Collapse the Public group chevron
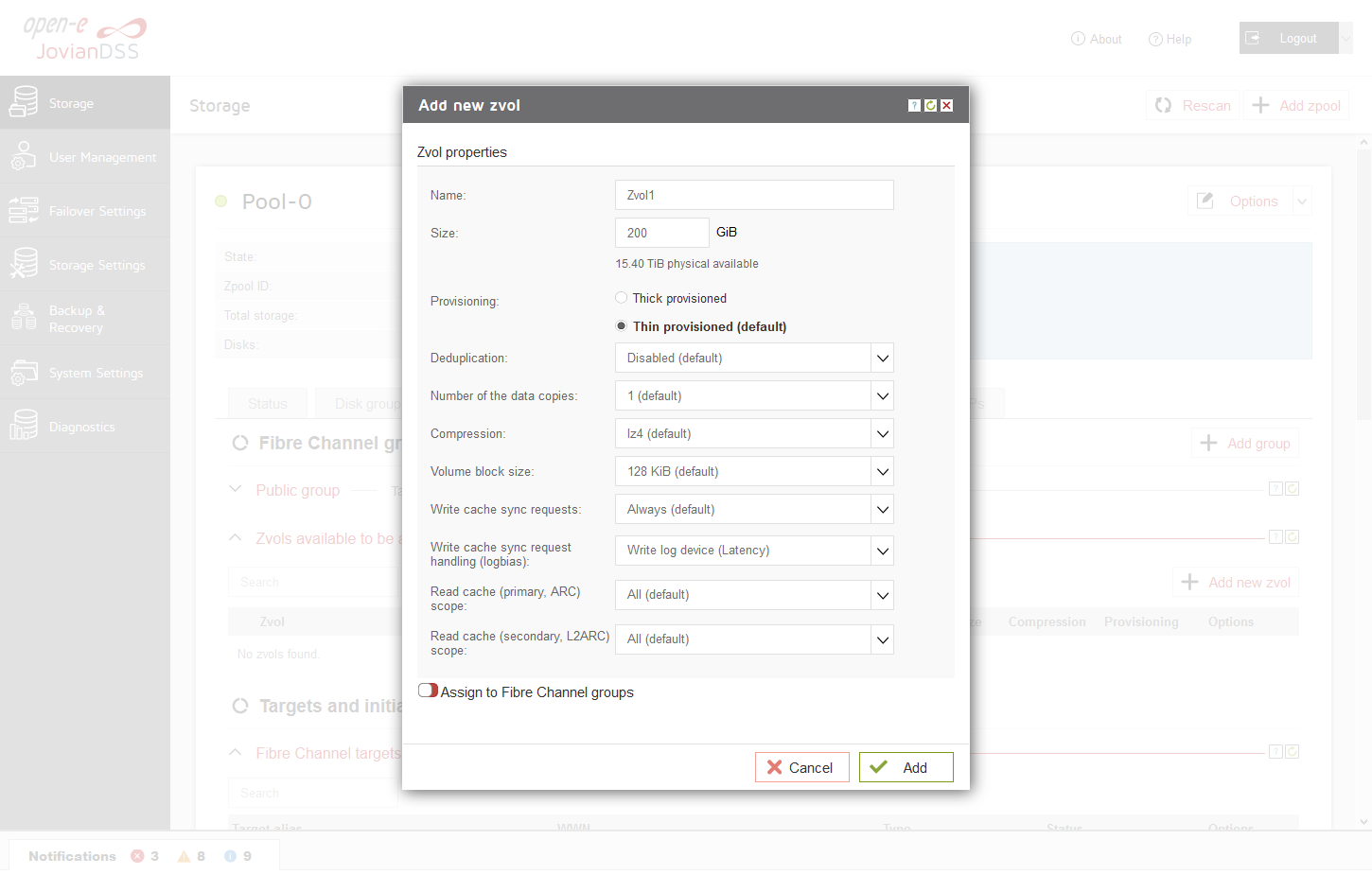Screen dimensions: 1372x875 pos(236,489)
